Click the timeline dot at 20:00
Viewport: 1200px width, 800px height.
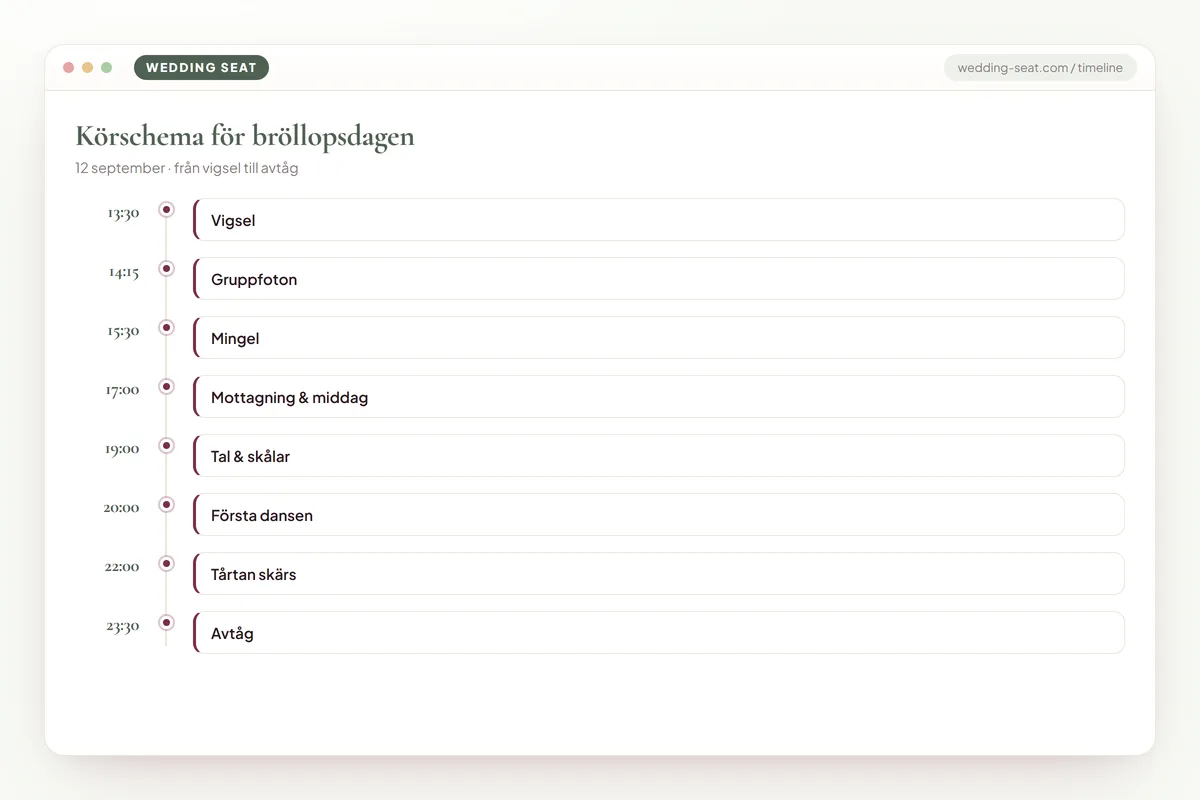tap(166, 504)
